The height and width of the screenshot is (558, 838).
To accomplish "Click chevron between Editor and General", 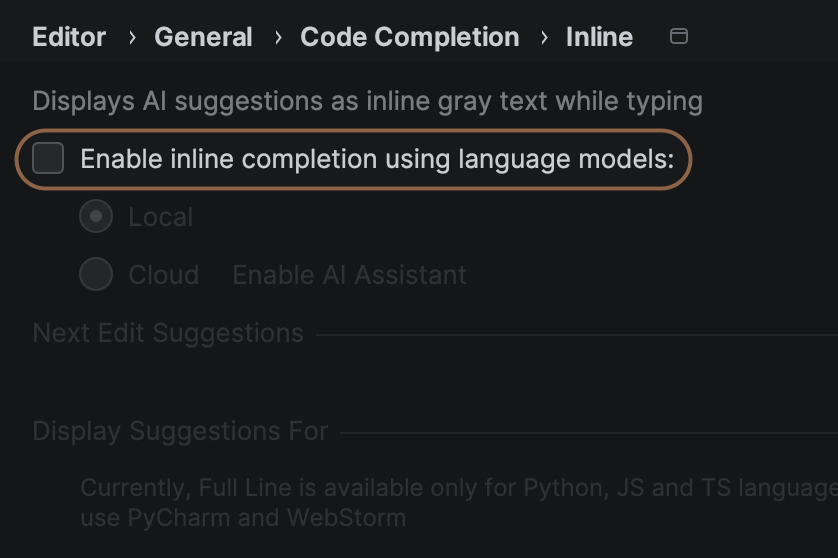I will (x=131, y=37).
